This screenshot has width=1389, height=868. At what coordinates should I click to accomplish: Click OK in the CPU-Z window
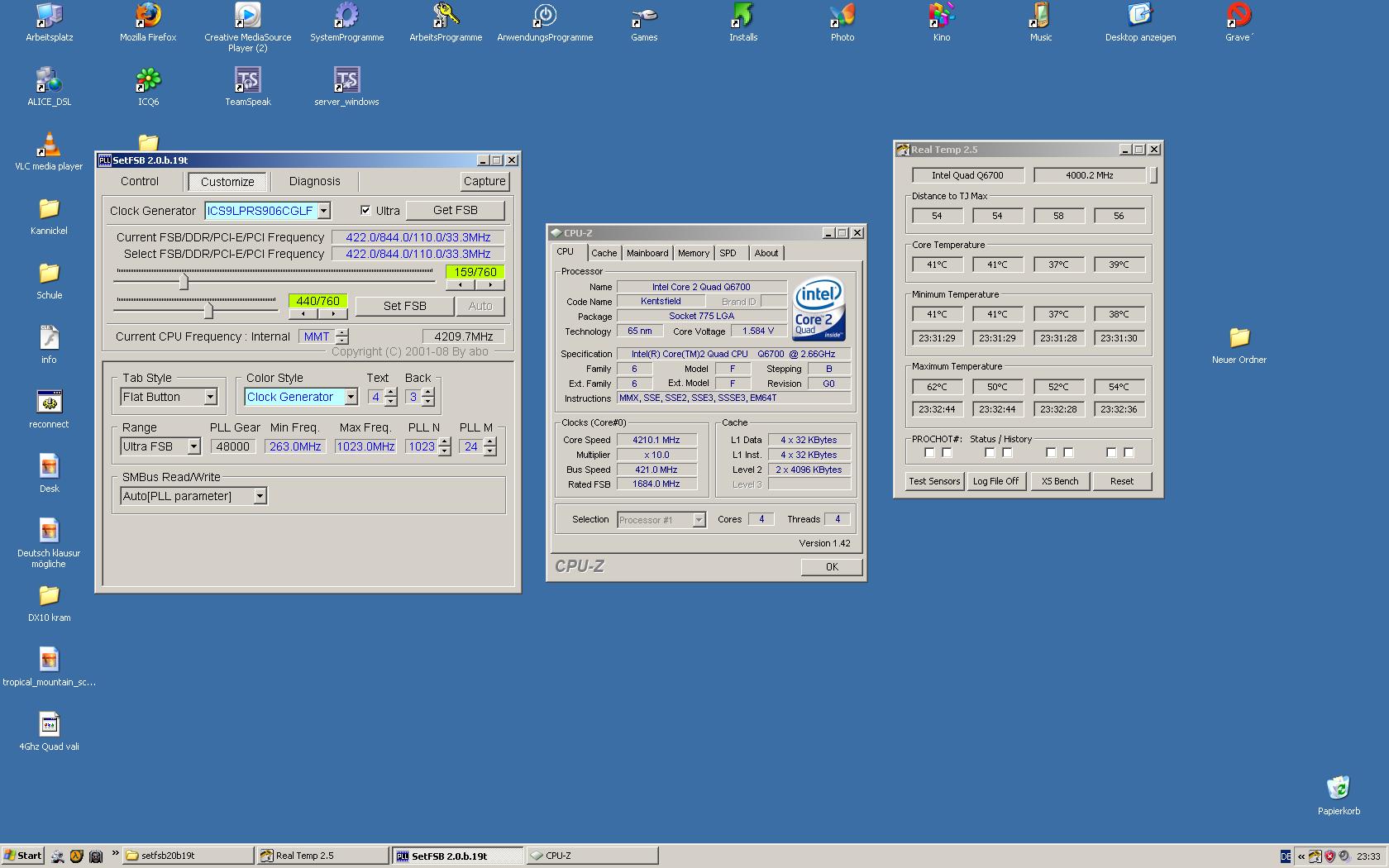[x=832, y=567]
